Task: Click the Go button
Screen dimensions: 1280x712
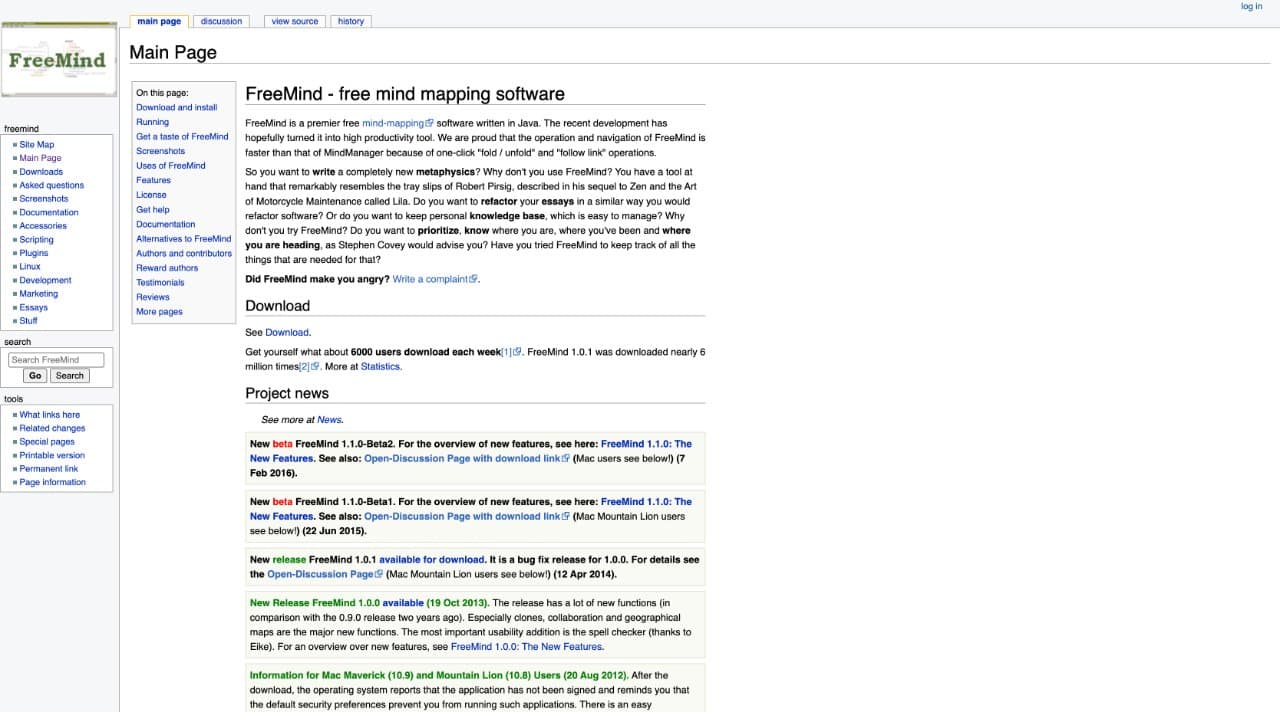Action: click(35, 376)
